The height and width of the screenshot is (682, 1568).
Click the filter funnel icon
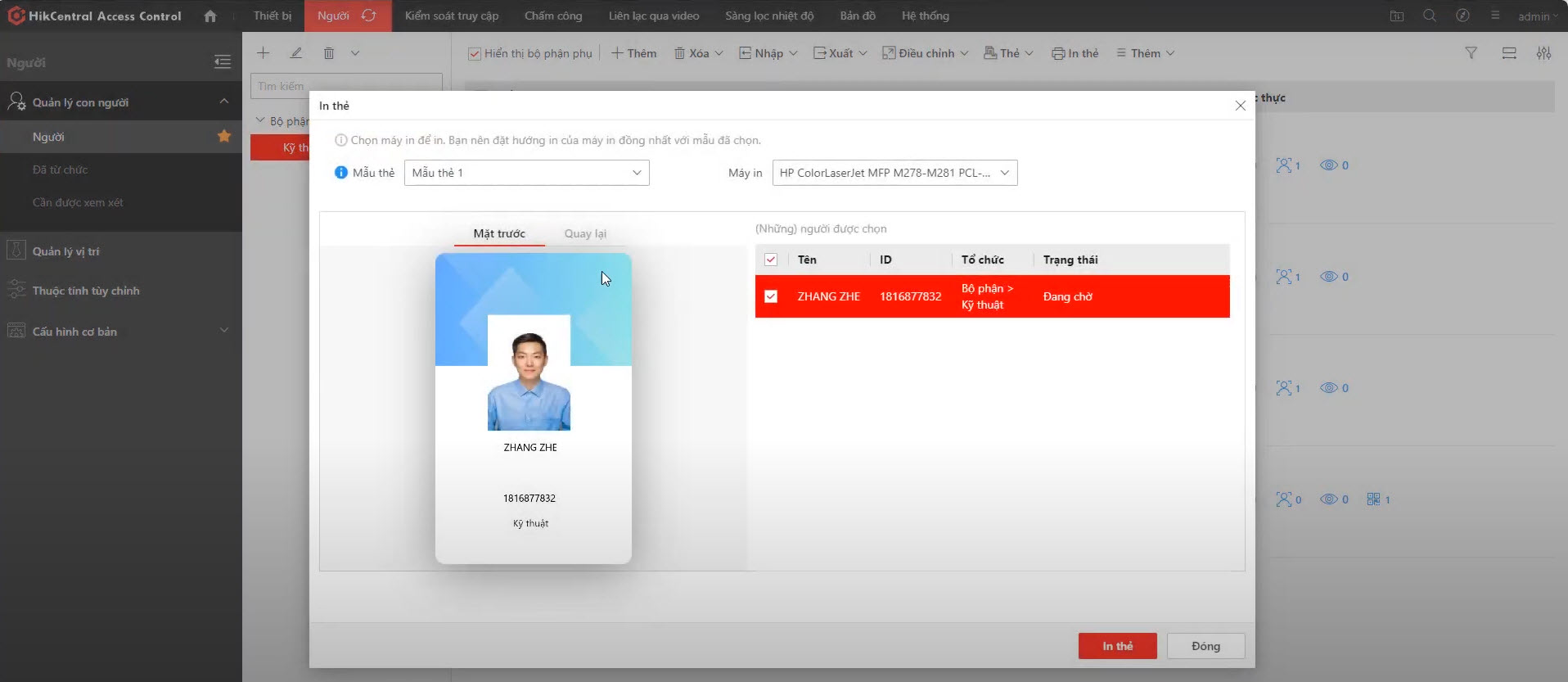click(1471, 53)
